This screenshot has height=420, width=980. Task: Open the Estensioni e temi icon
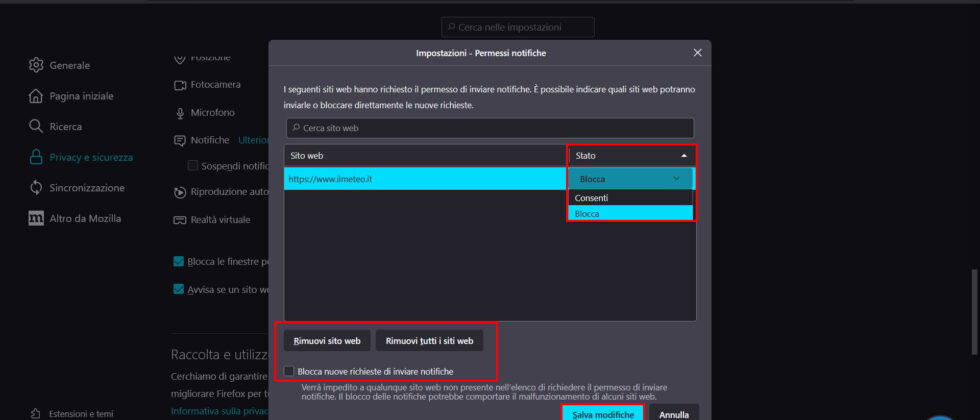click(36, 414)
